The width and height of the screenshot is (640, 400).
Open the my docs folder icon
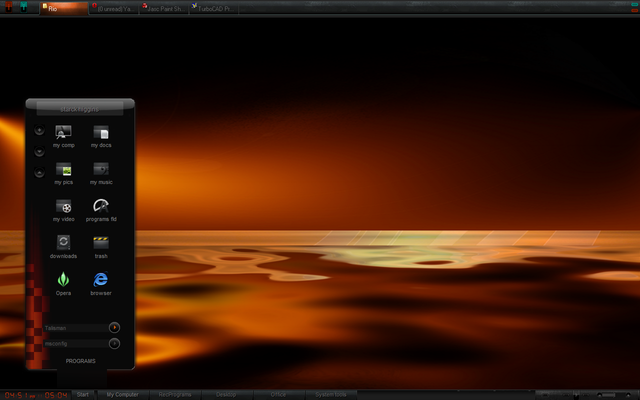tap(101, 132)
